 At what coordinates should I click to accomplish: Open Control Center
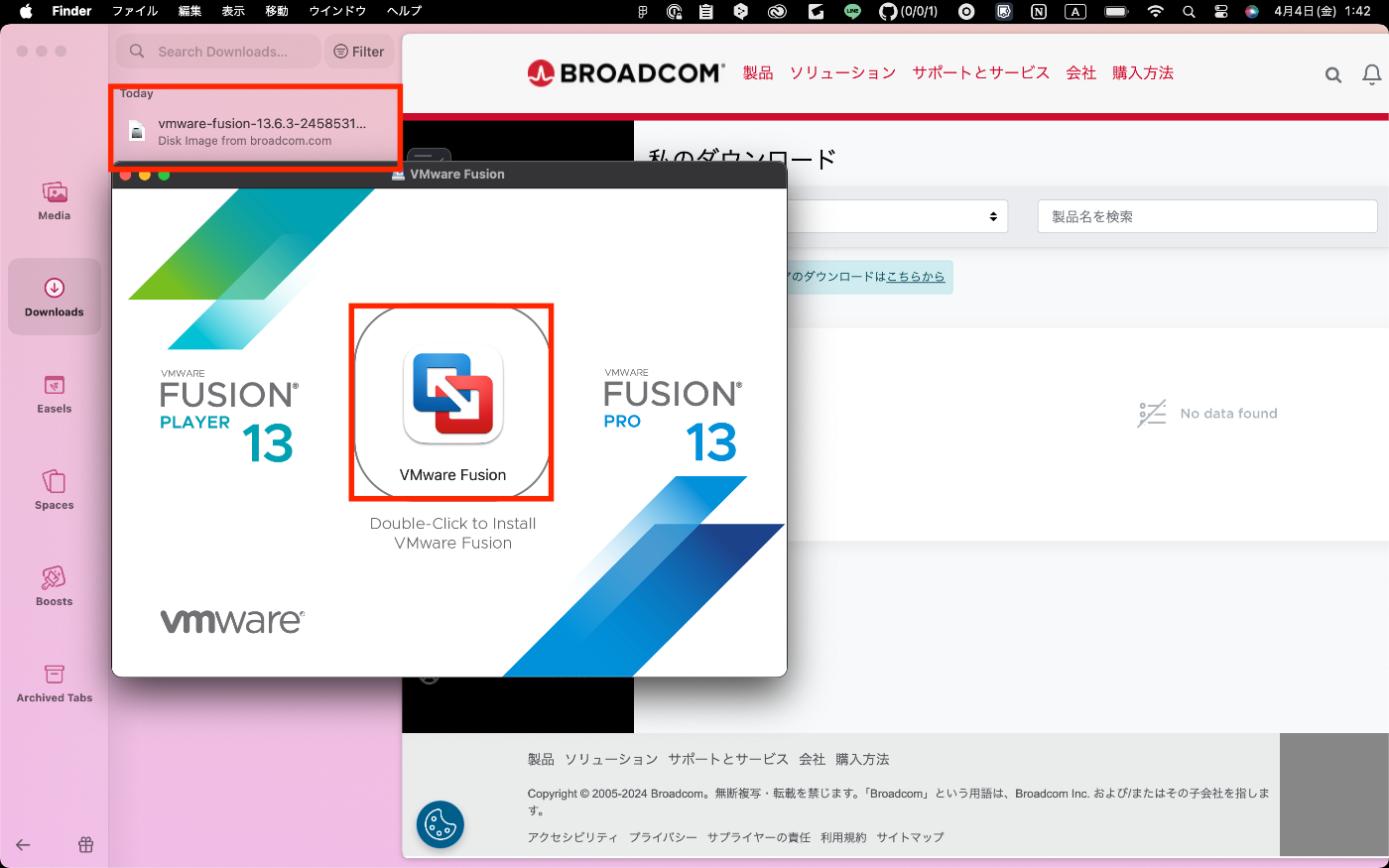[x=1221, y=12]
